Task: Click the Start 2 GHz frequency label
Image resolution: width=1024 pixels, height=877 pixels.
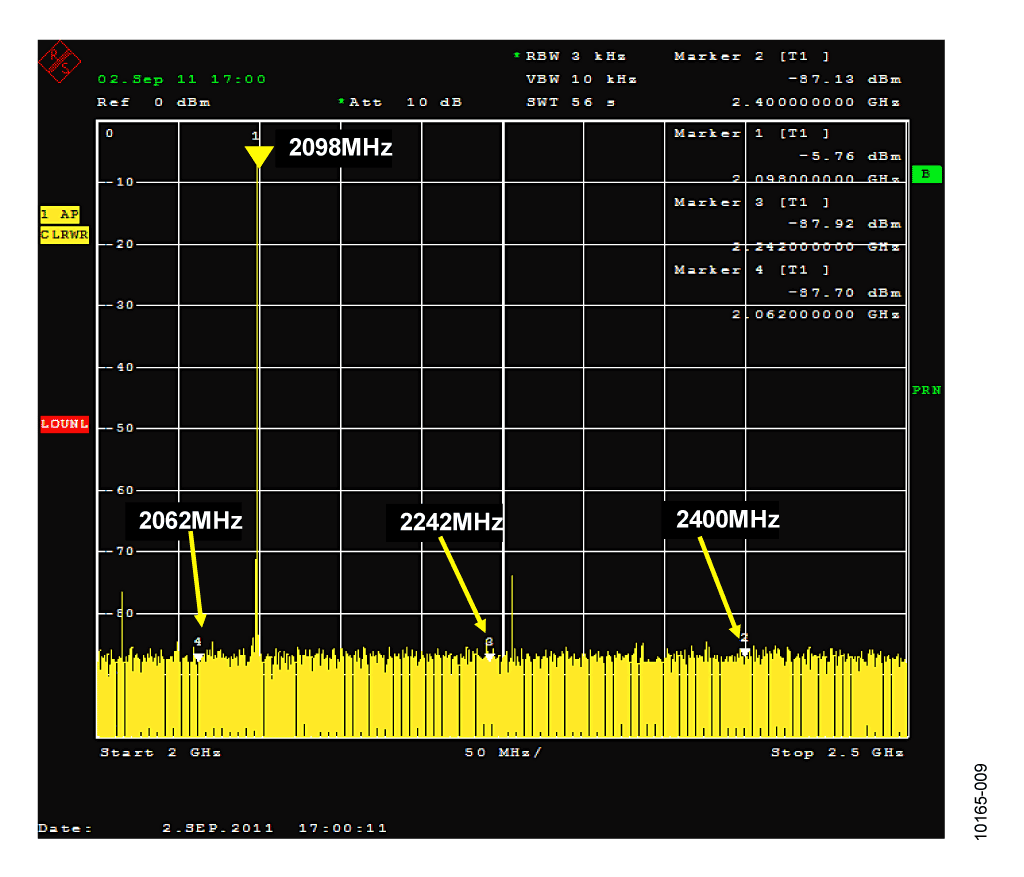Action: 161,752
